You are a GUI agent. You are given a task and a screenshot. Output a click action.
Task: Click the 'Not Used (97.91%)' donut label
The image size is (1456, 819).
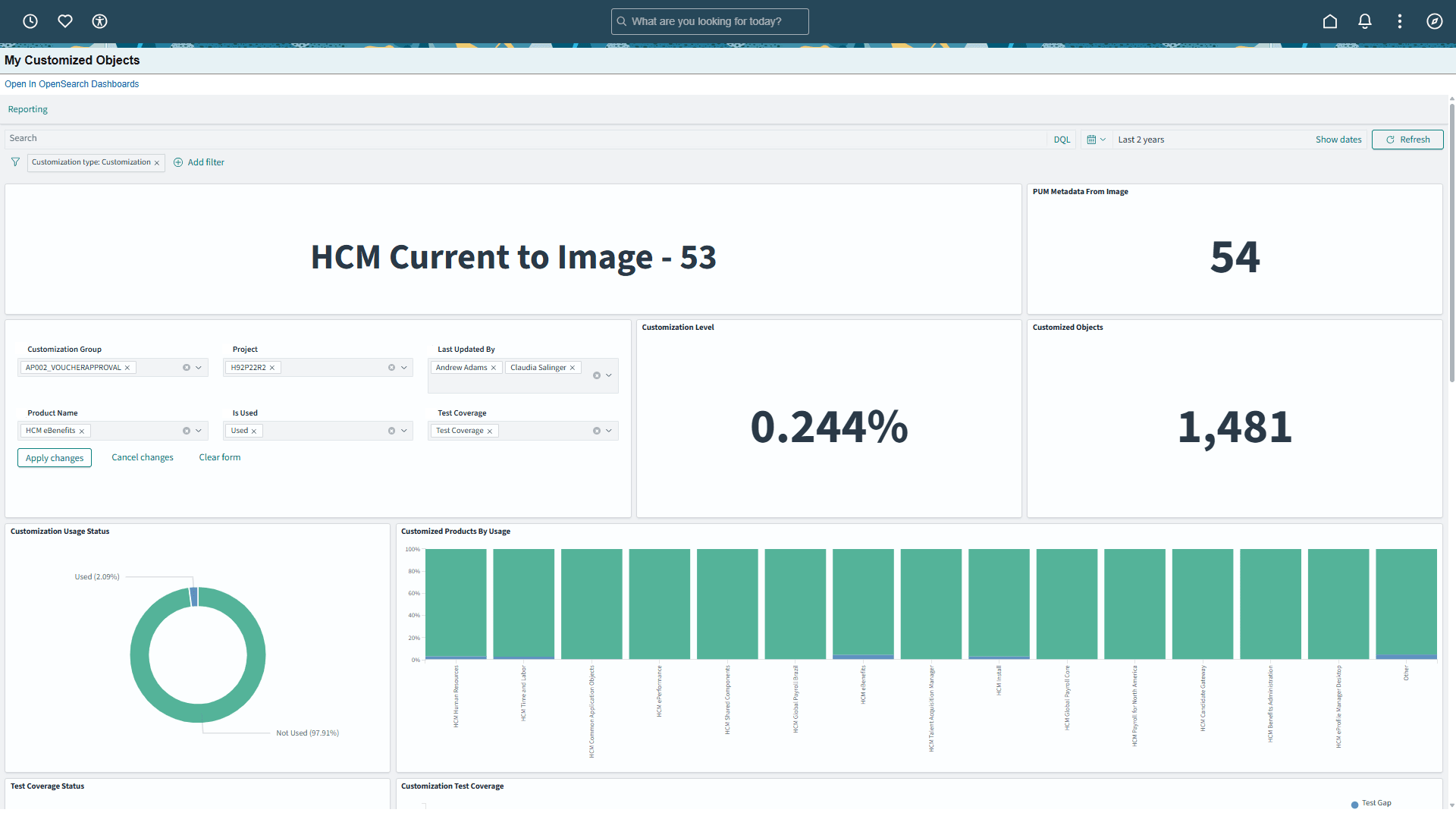[307, 733]
